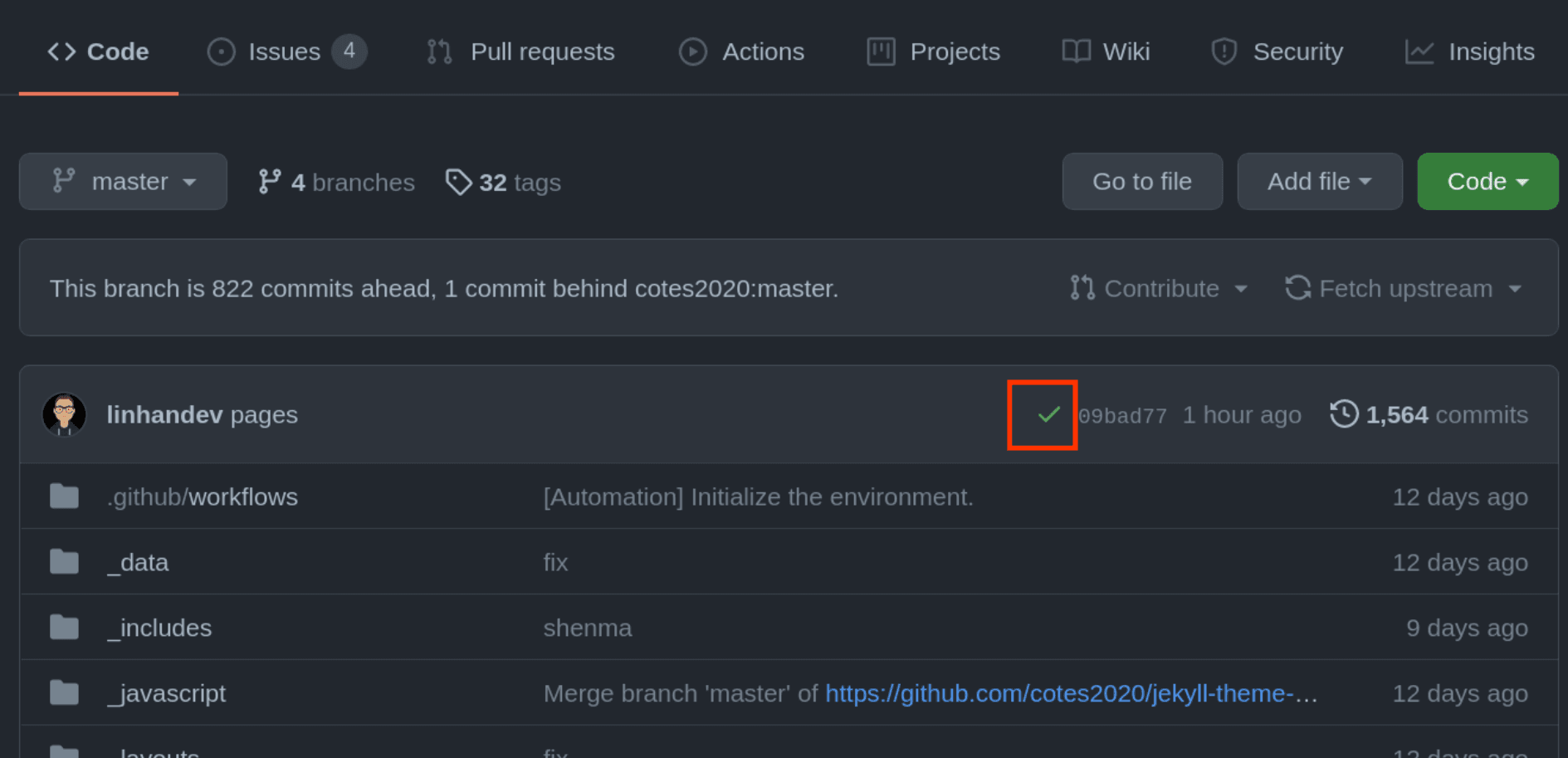Click the green commit status checkmark
Viewport: 1568px width, 758px height.
tap(1048, 414)
